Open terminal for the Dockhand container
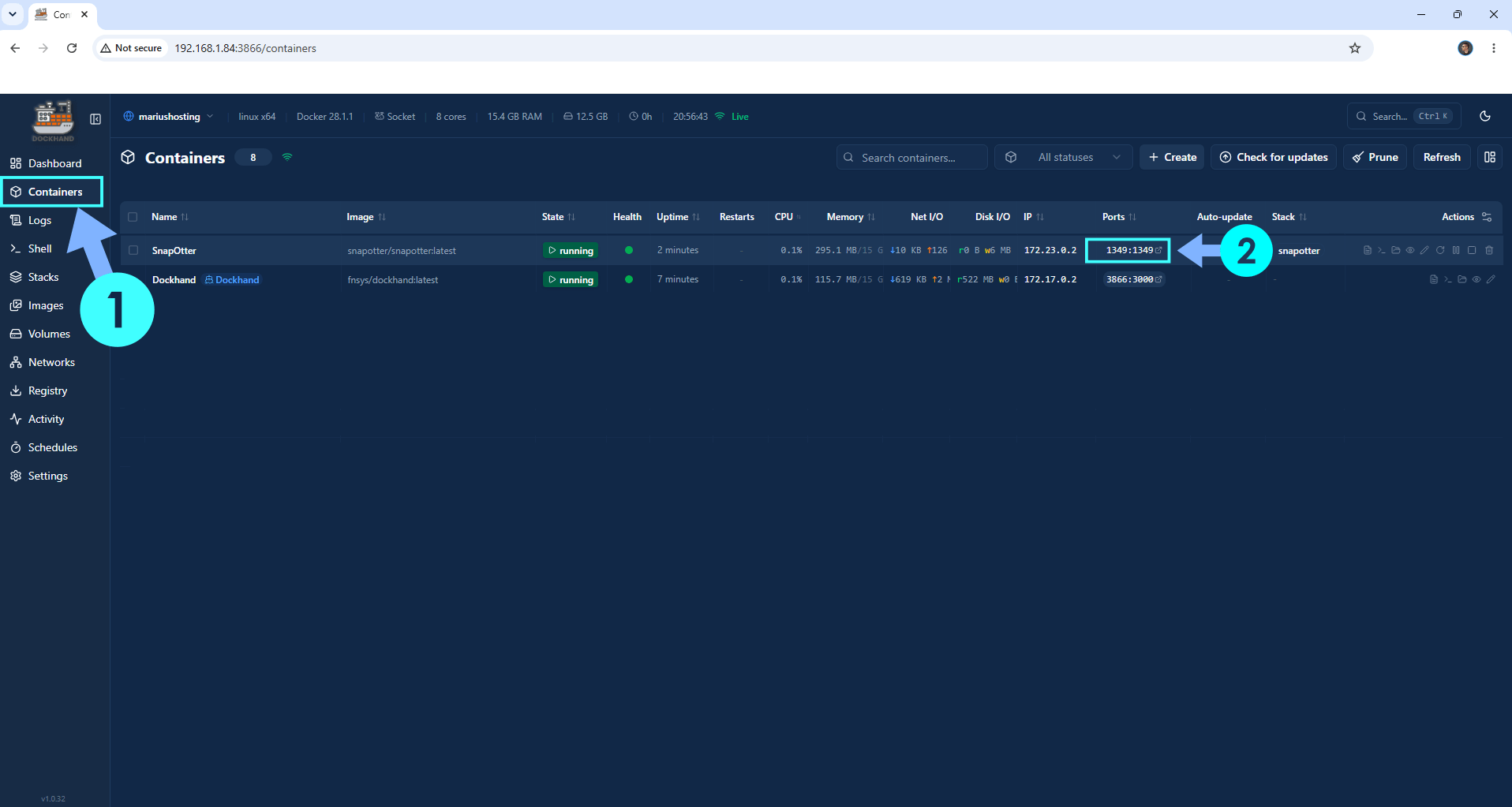 click(x=1447, y=279)
